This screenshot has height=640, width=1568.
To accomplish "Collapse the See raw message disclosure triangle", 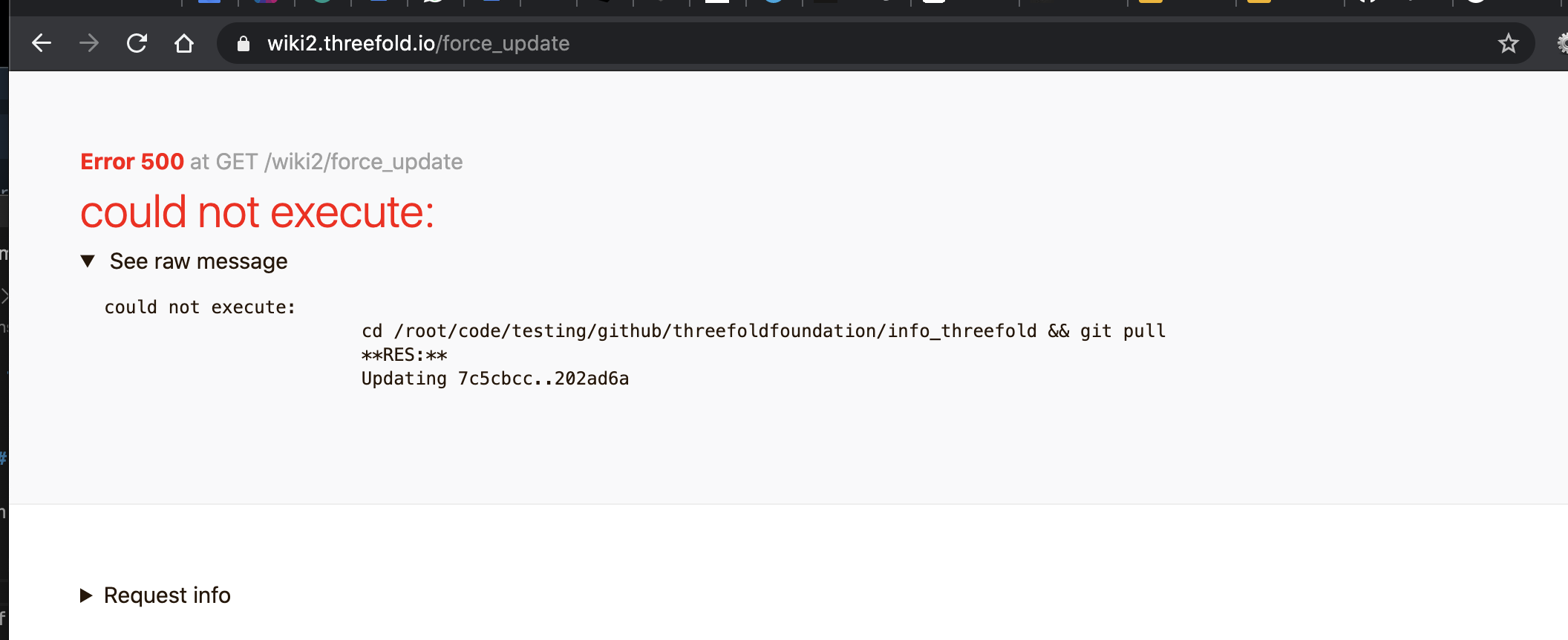I will pyautogui.click(x=88, y=261).
